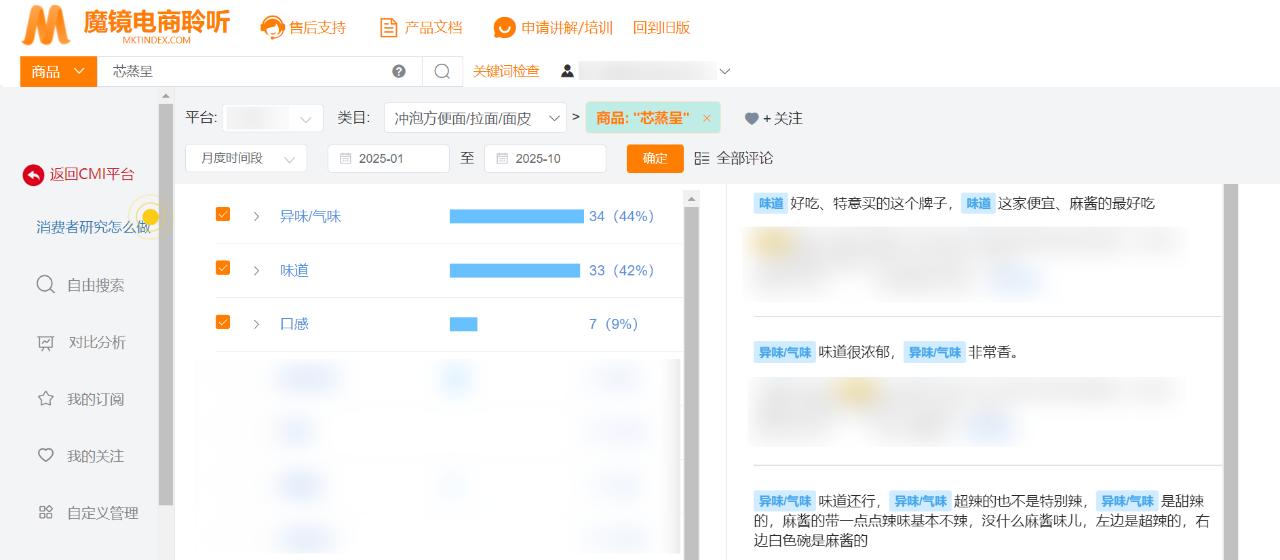This screenshot has width=1280, height=560.
Task: Click the 申请讲解/培训 smiley icon
Action: click(x=505, y=27)
